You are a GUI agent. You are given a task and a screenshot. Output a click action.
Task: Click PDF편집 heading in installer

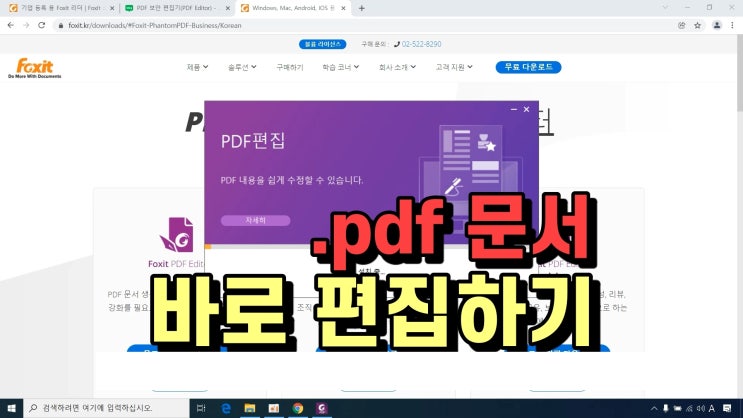253,141
